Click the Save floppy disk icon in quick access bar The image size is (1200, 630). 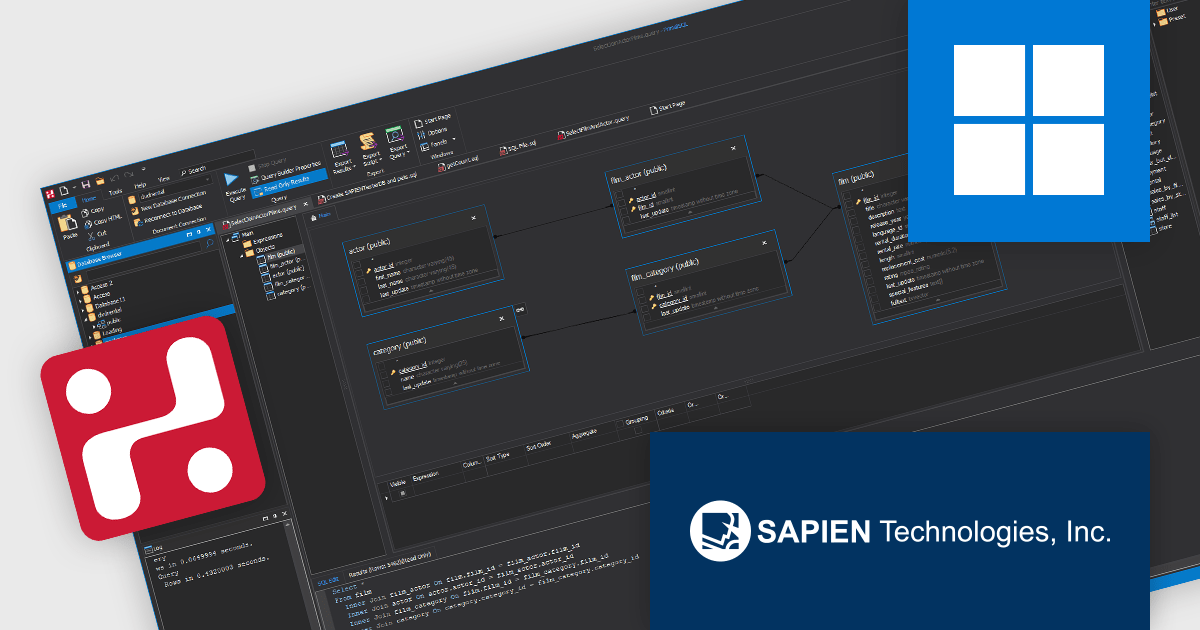86,184
